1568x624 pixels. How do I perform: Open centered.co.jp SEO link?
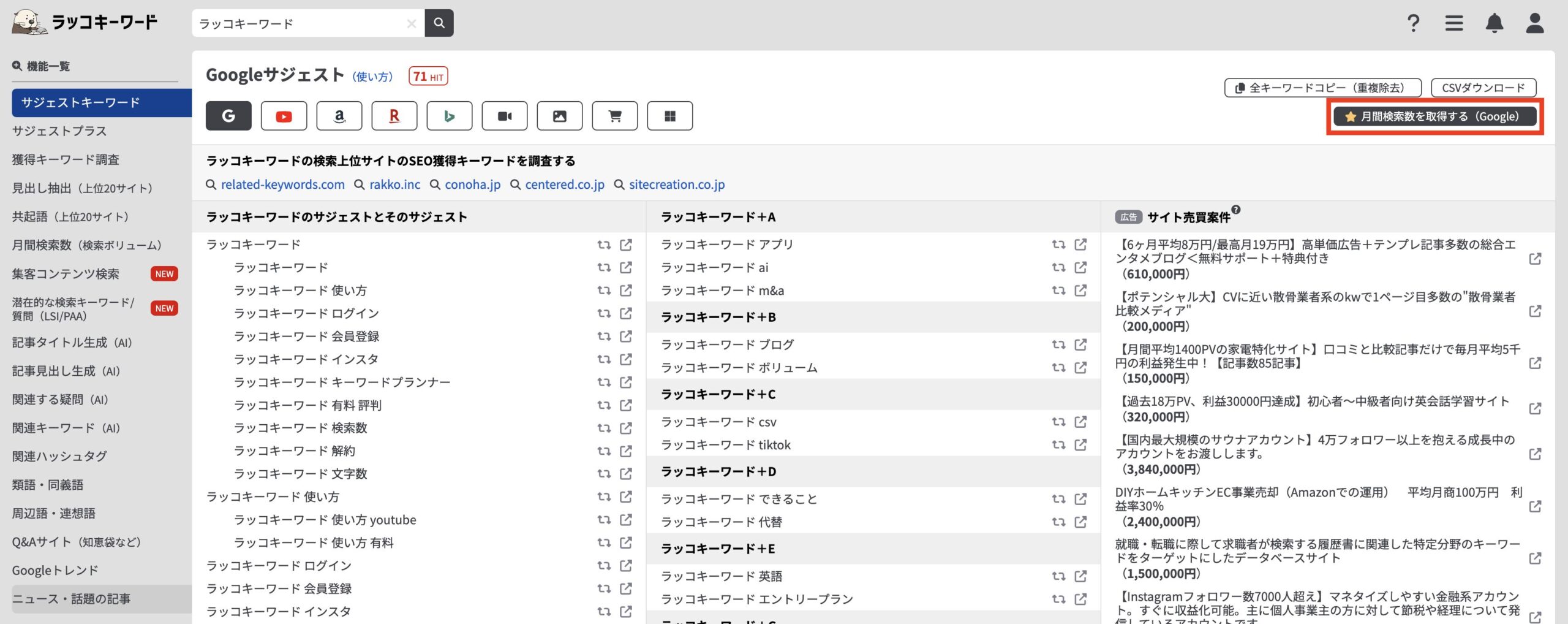click(564, 185)
